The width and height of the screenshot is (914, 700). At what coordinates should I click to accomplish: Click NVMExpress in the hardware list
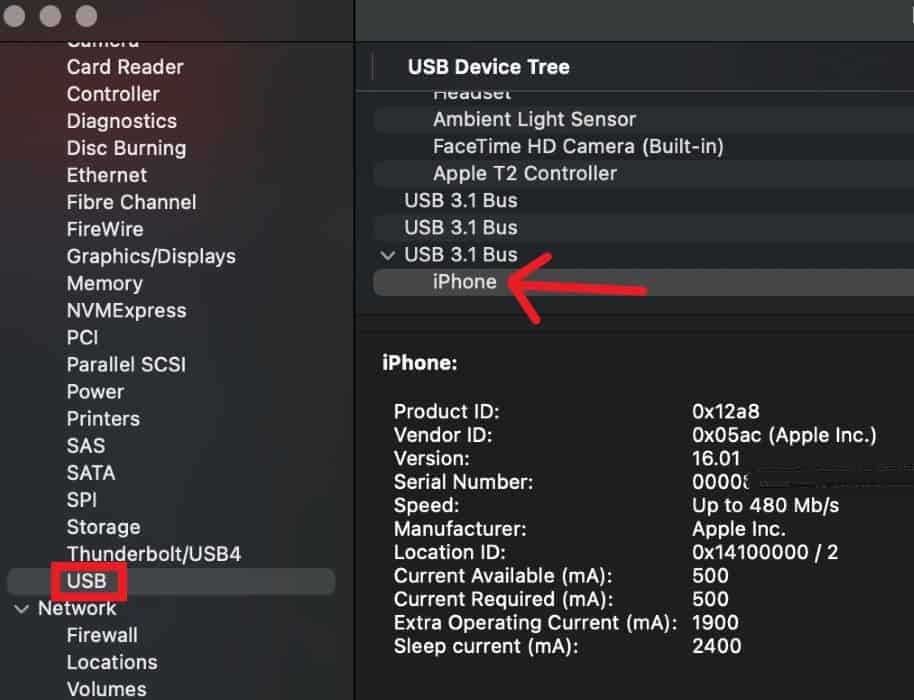tap(126, 311)
